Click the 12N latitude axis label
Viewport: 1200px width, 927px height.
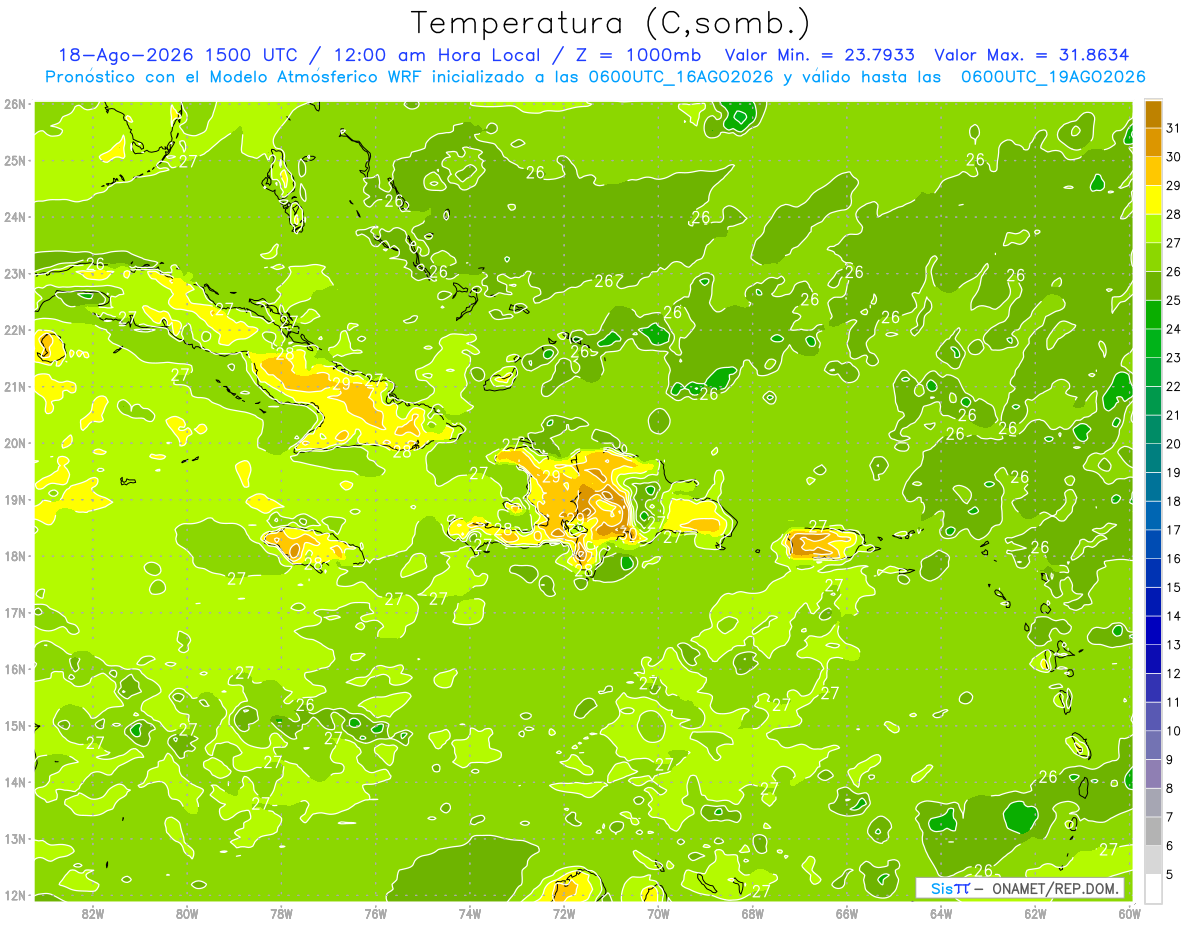point(15,895)
